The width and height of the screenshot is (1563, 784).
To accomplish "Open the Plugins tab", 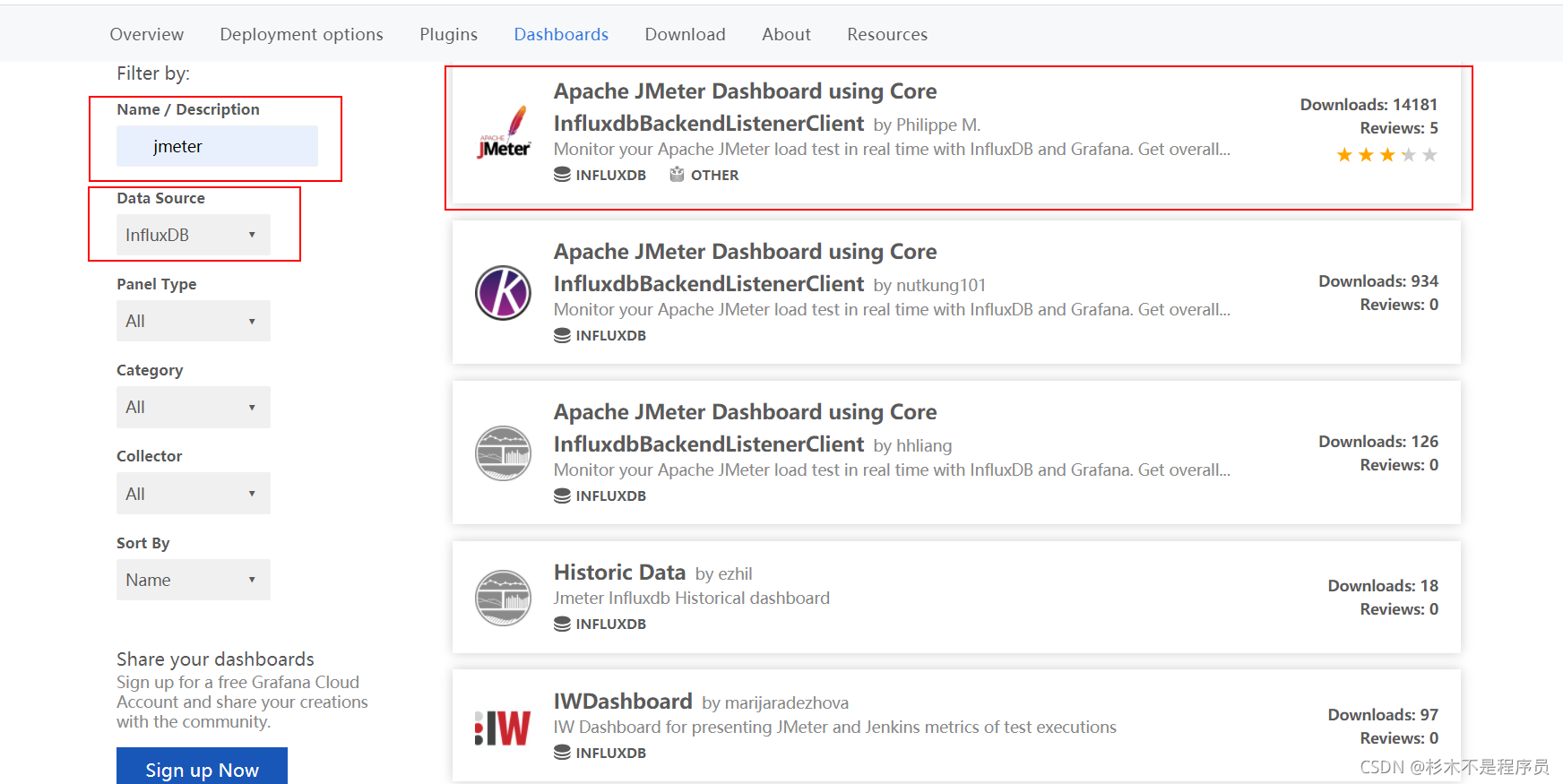I will coord(448,34).
